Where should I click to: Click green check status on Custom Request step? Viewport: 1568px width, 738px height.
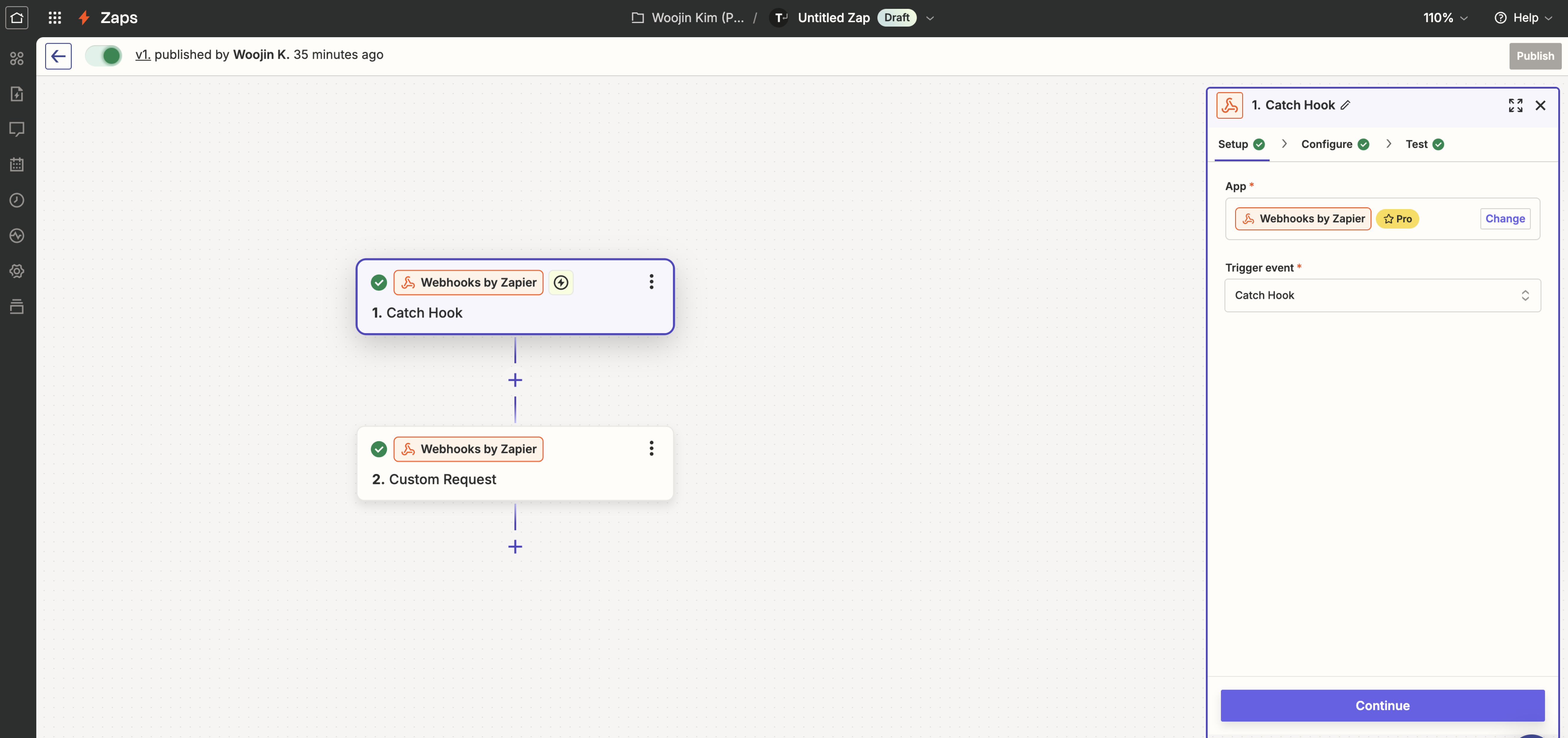click(379, 449)
